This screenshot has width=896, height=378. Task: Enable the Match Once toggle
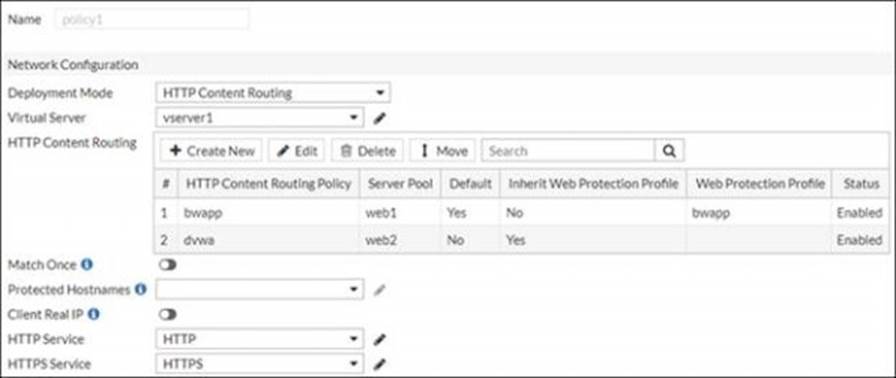[x=169, y=265]
